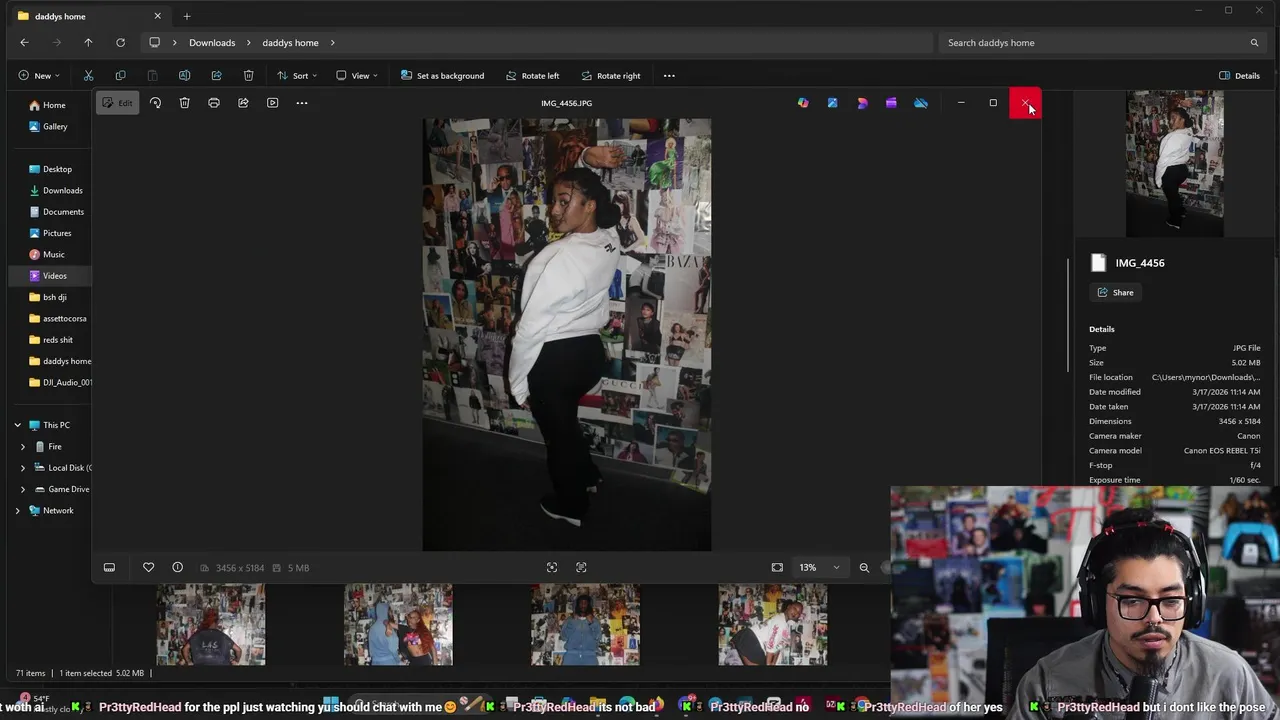Open Gallery in the sidebar
1280x720 pixels.
click(x=55, y=127)
